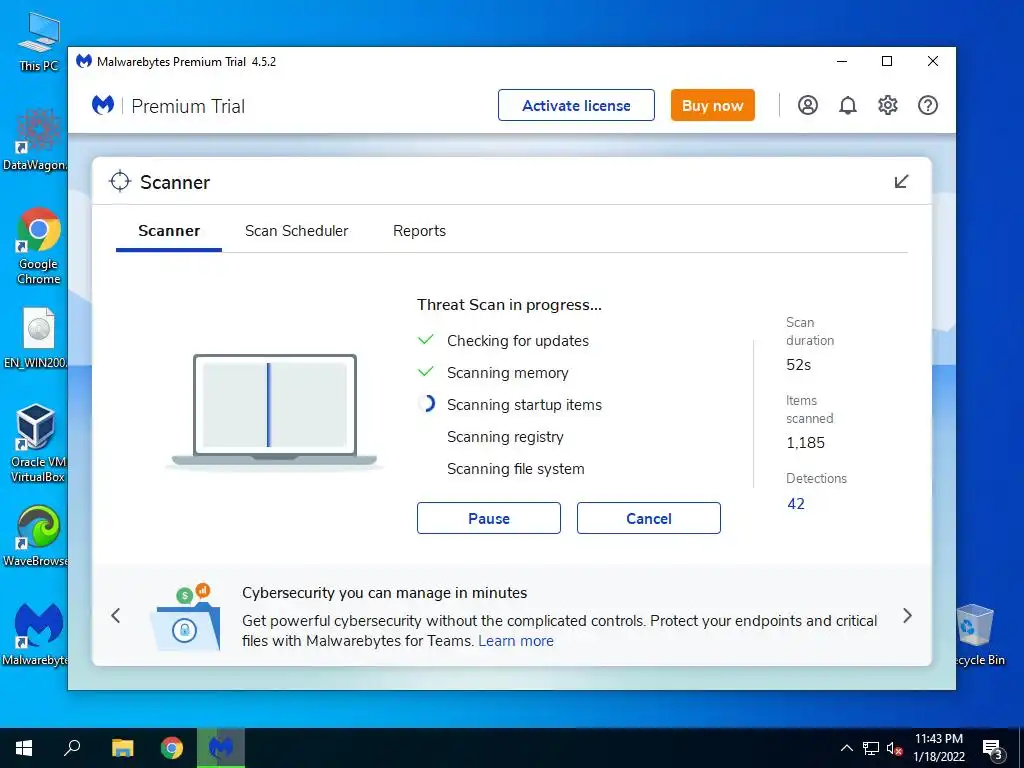This screenshot has width=1024, height=768.
Task: Click green check beside Checking for updates
Action: 426,340
